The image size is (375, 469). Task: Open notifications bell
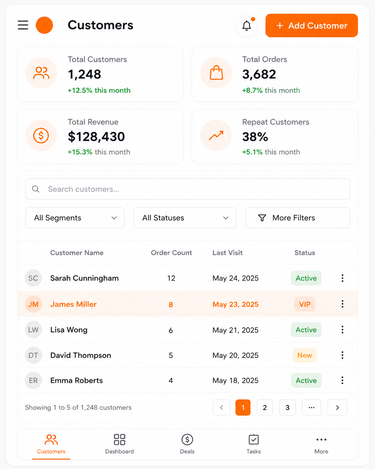tap(246, 26)
